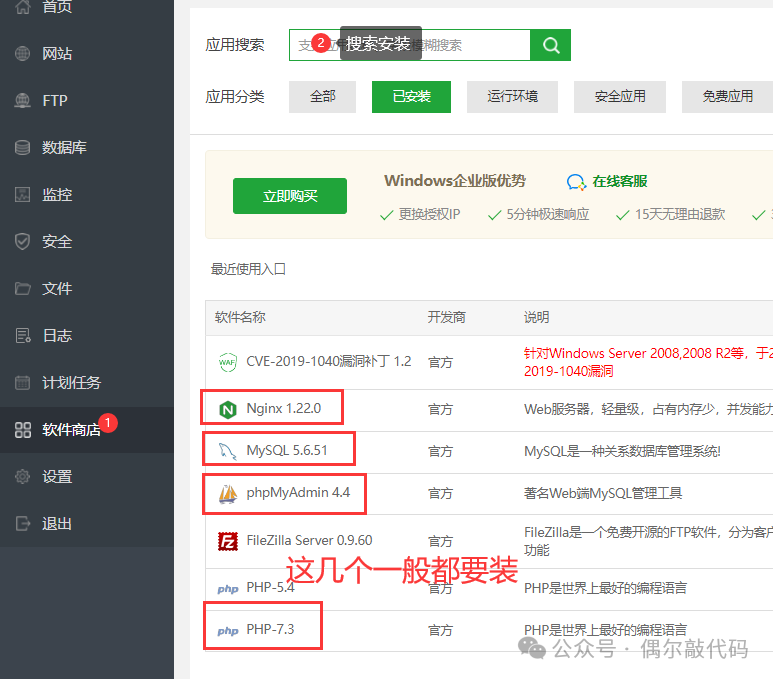Click the home icon in the sidebar
The width and height of the screenshot is (773, 679).
(x=23, y=7)
